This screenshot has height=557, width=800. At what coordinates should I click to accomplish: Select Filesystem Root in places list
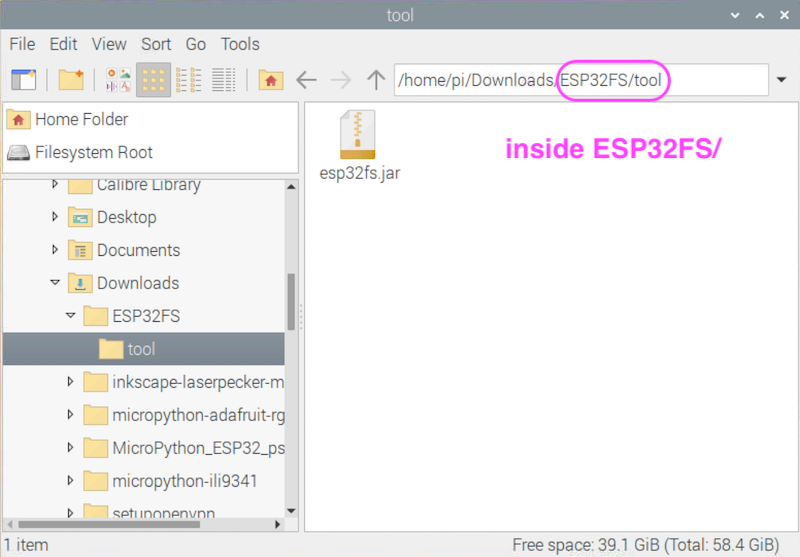(x=151, y=153)
